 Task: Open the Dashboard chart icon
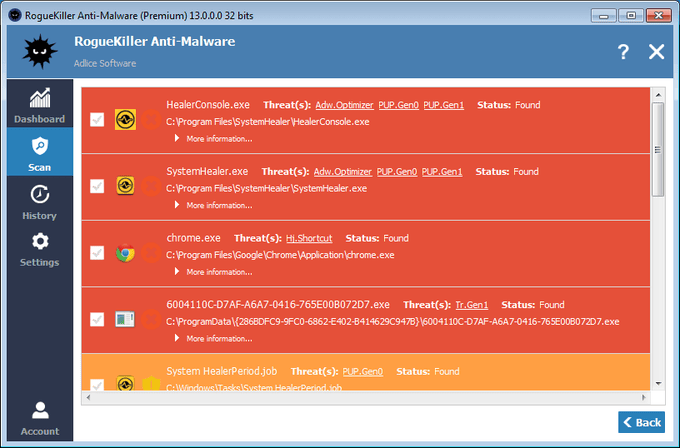(x=39, y=98)
